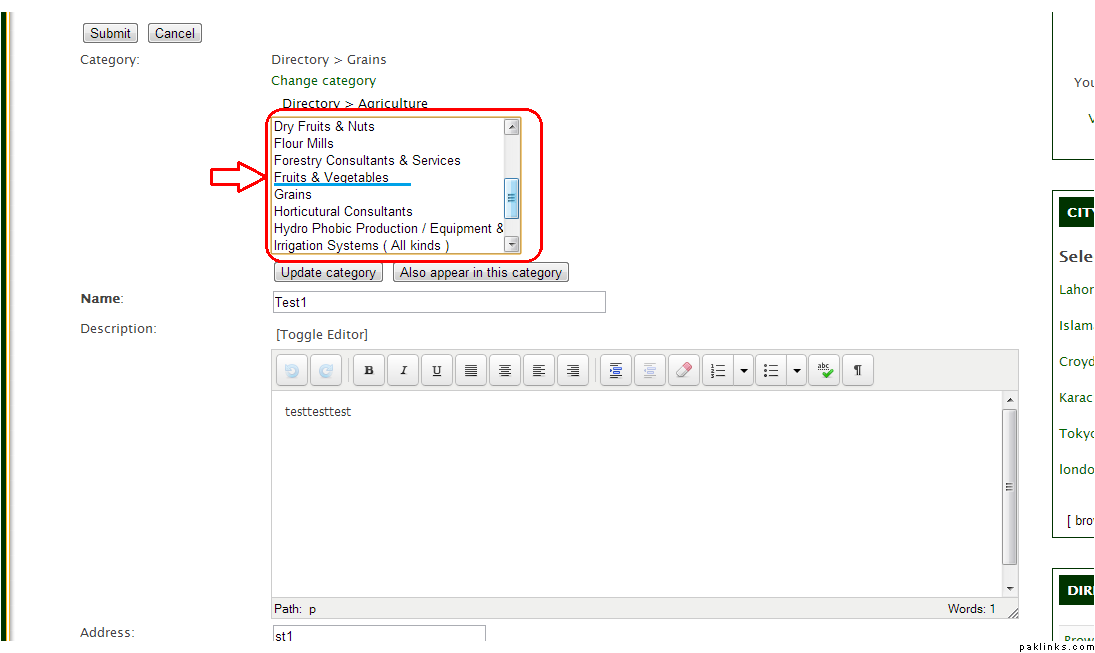Viewport: 1095px width, 653px height.
Task: Show paragraph marks with pilcrow icon
Action: pyautogui.click(x=858, y=371)
